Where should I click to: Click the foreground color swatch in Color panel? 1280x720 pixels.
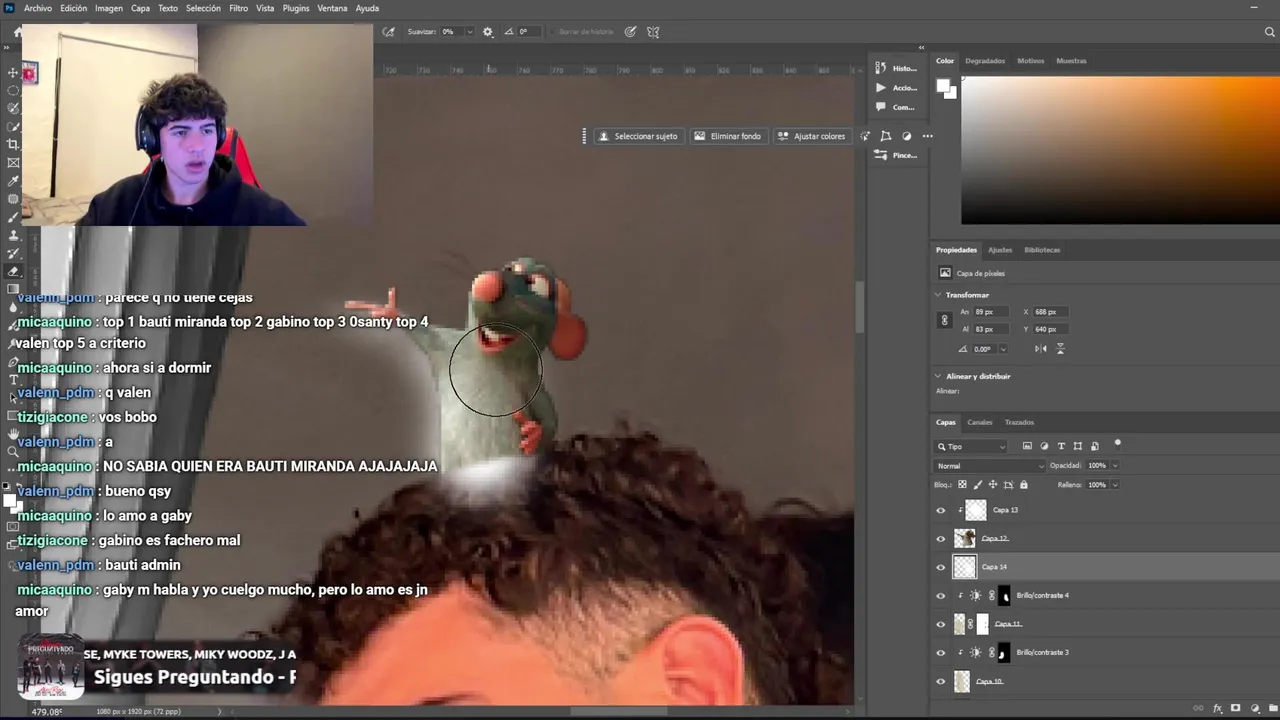(x=942, y=86)
